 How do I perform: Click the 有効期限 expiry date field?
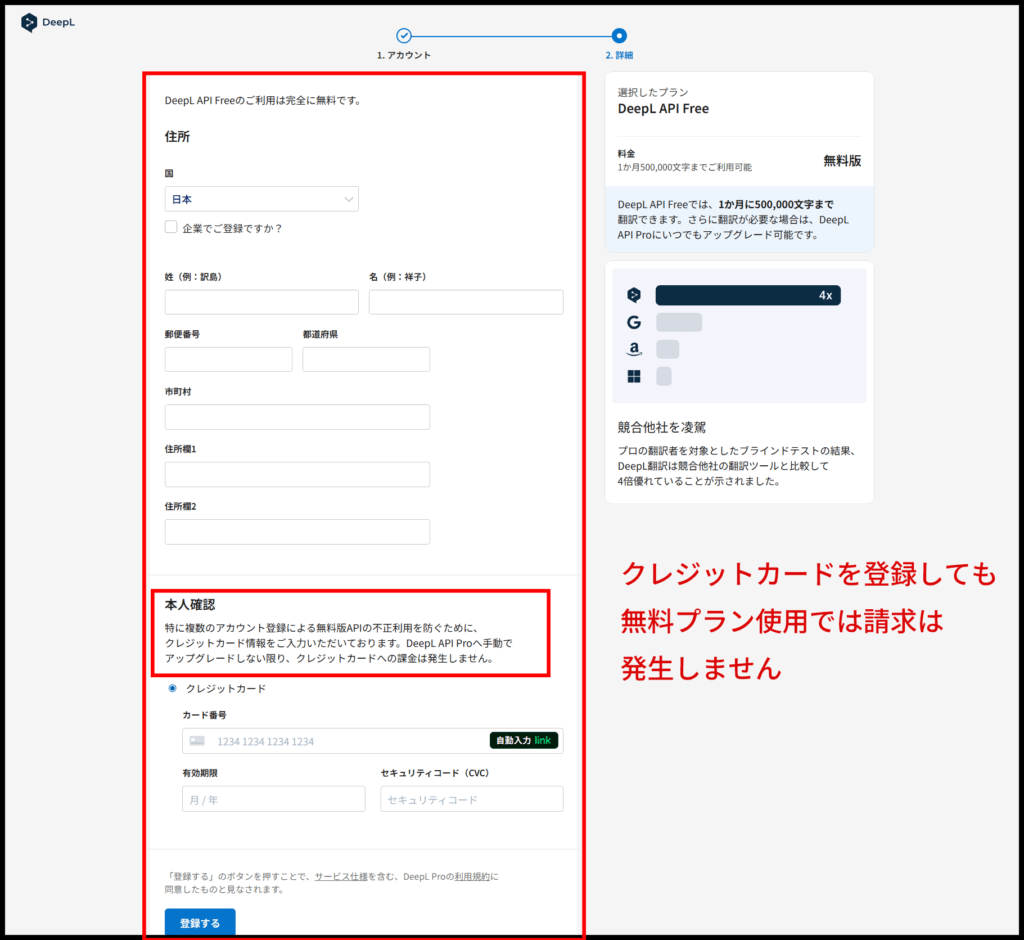274,799
